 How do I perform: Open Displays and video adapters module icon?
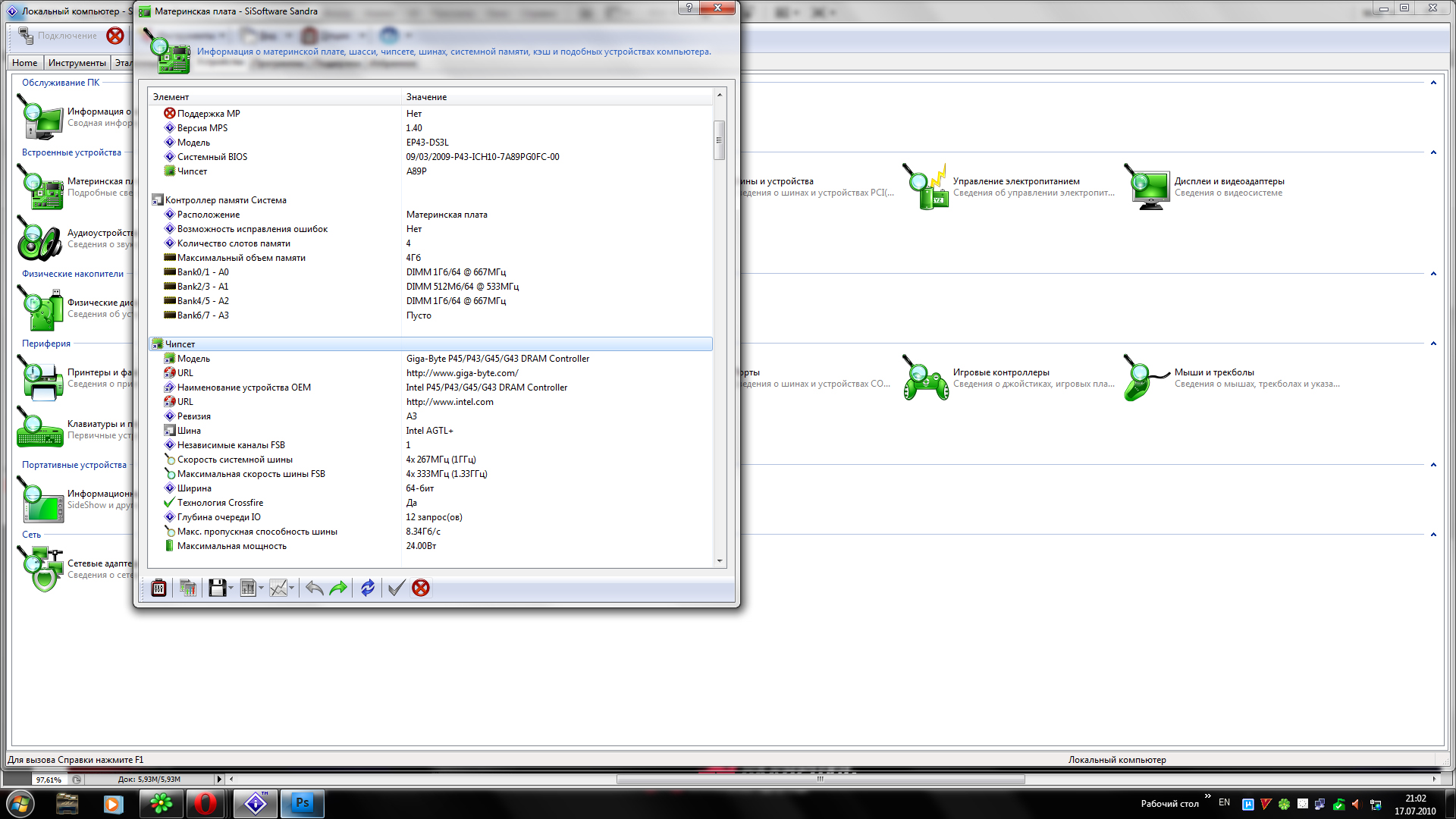click(1150, 187)
